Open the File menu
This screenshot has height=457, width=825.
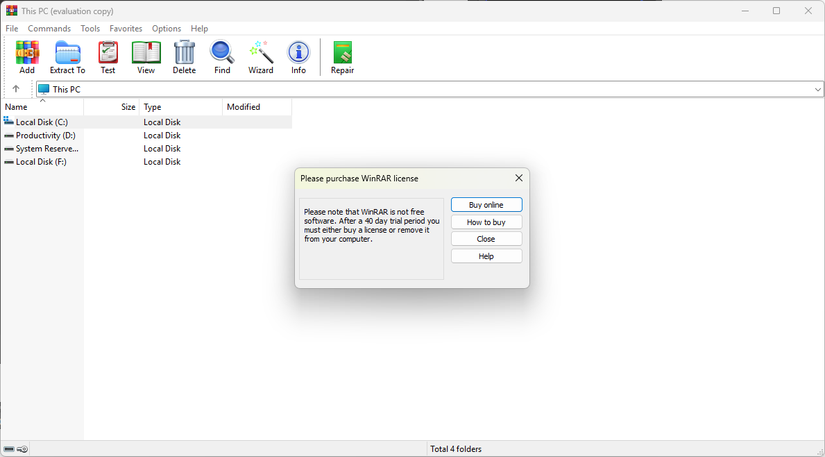pyautogui.click(x=12, y=28)
